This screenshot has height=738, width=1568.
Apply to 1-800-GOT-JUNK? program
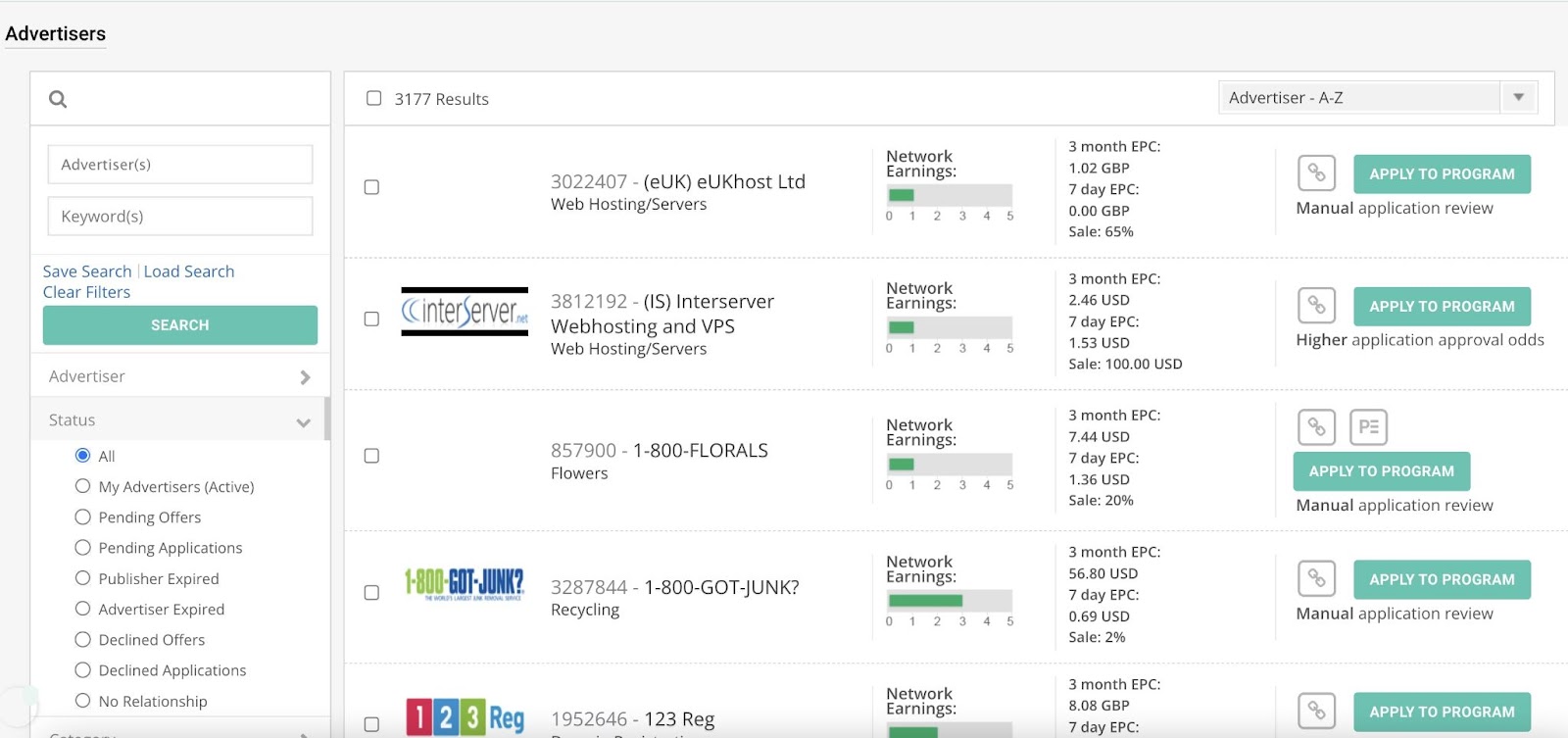pos(1442,579)
